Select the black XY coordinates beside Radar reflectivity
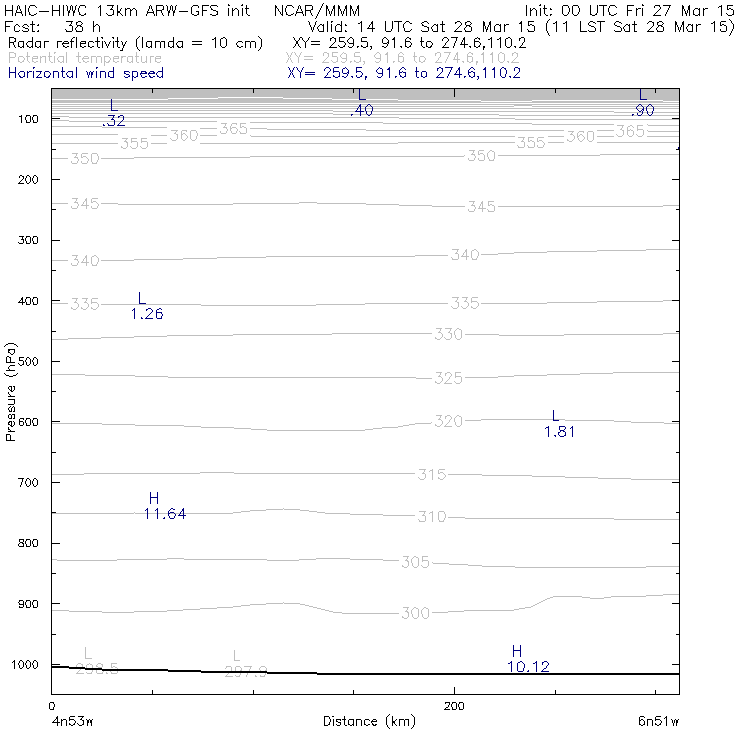This screenshot has height=740, width=740. [x=409, y=43]
